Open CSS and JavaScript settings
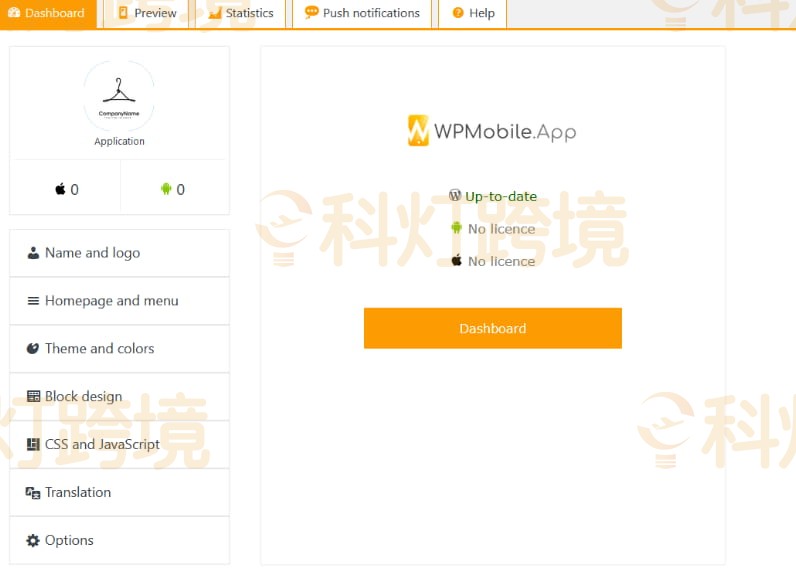The image size is (796, 584). click(x=119, y=444)
